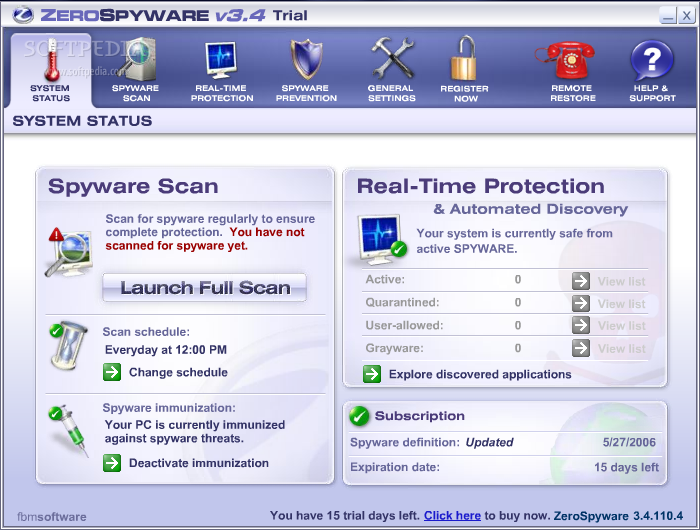Click the 'Click here' buy now link
Viewport: 700px width, 530px height.
point(452,516)
